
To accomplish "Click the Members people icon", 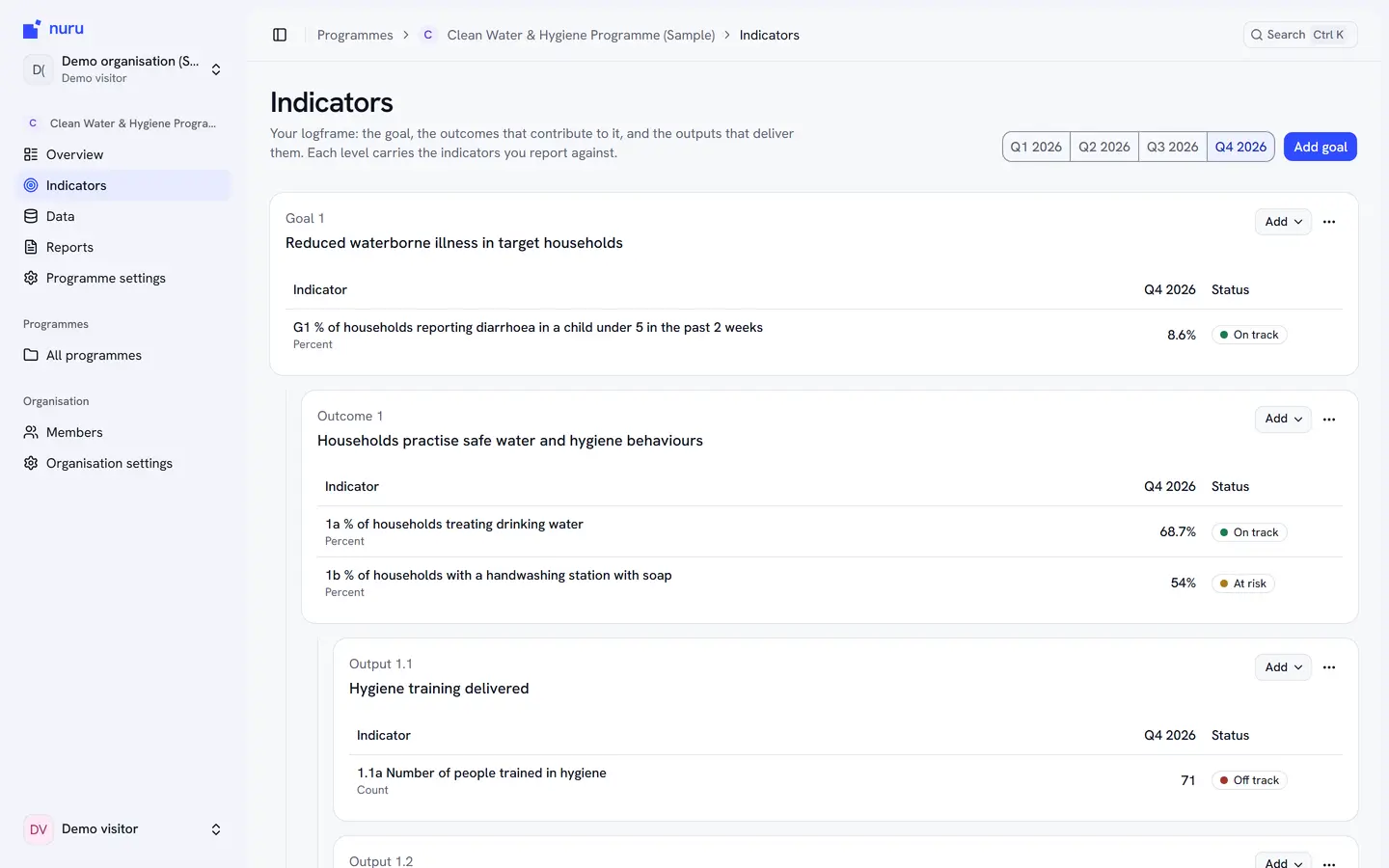I will (31, 432).
